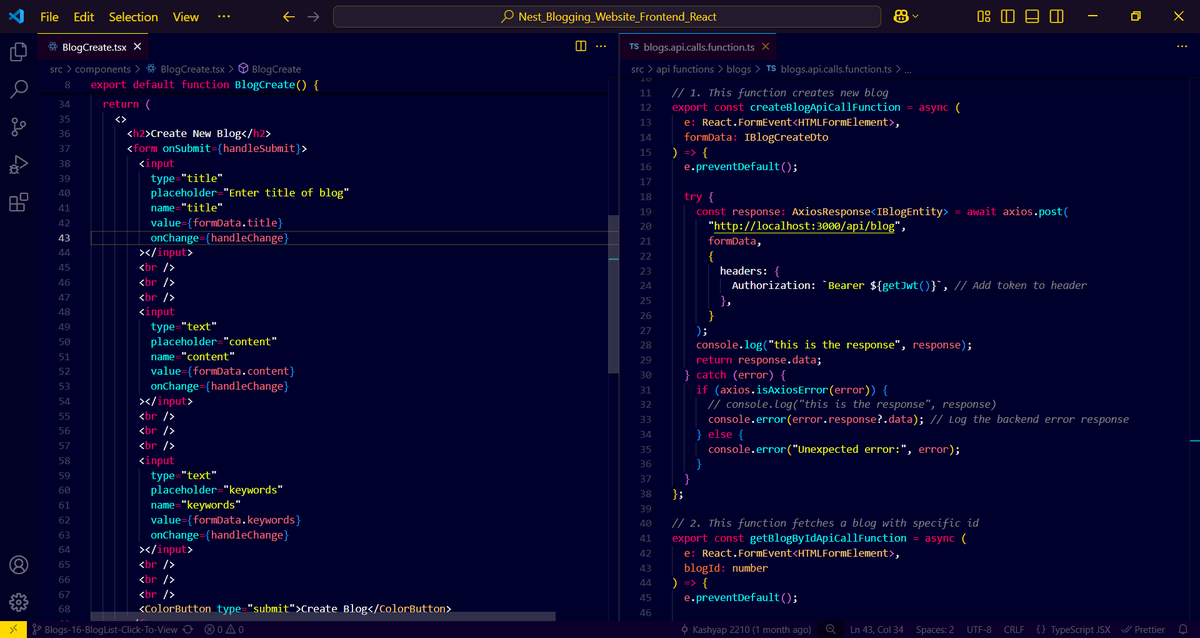Open the Copilot dropdown chevron
This screenshot has width=1200, height=638.
click(x=916, y=17)
